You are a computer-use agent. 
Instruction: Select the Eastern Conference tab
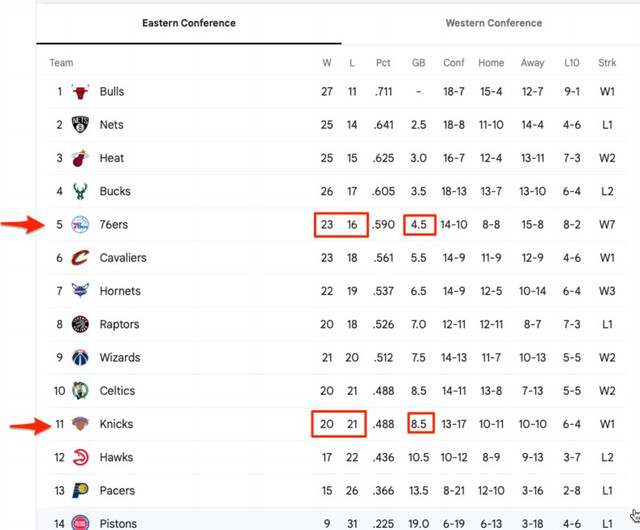tap(189, 23)
